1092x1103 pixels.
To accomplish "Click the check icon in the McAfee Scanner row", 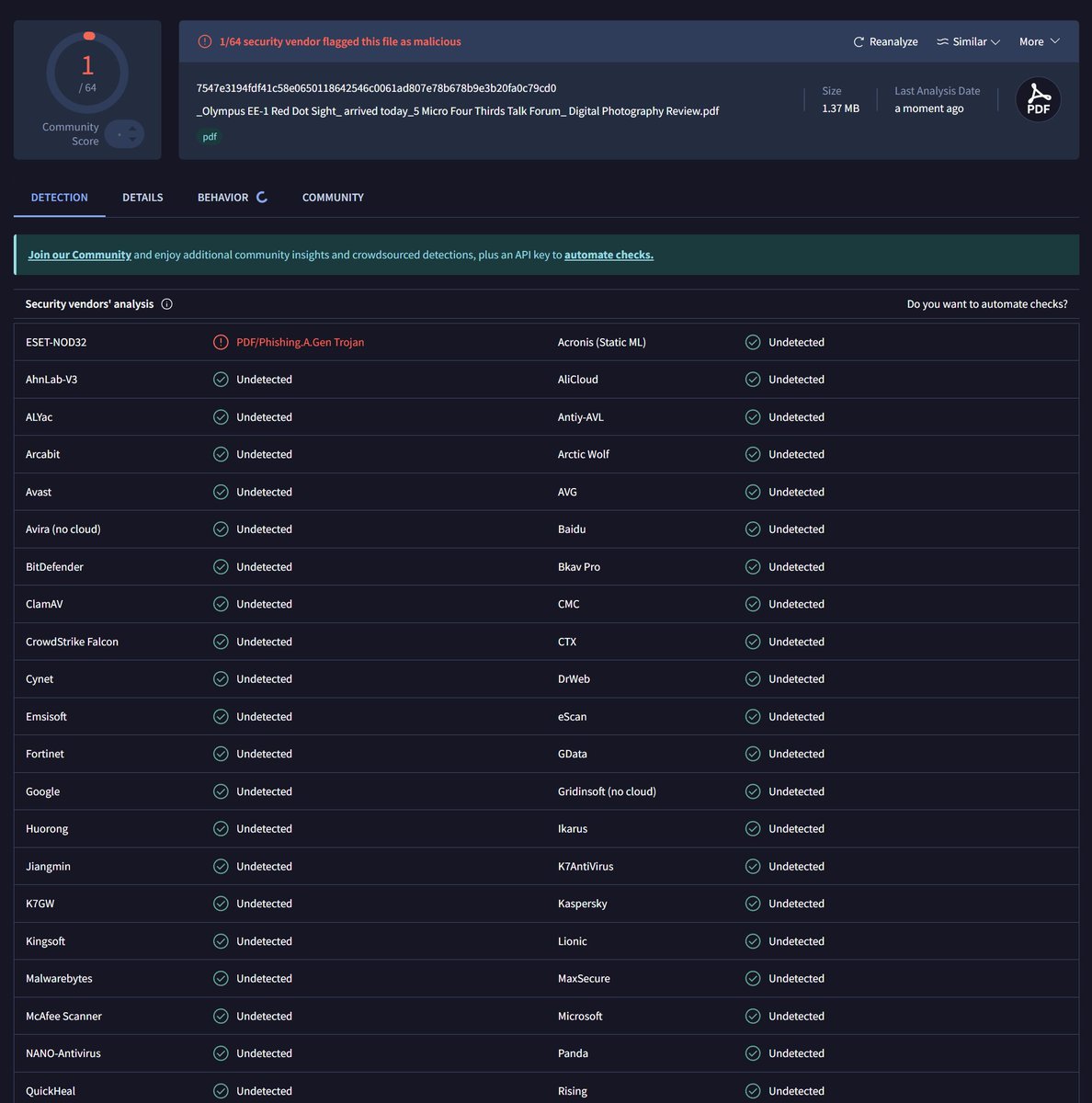I will [221, 1016].
